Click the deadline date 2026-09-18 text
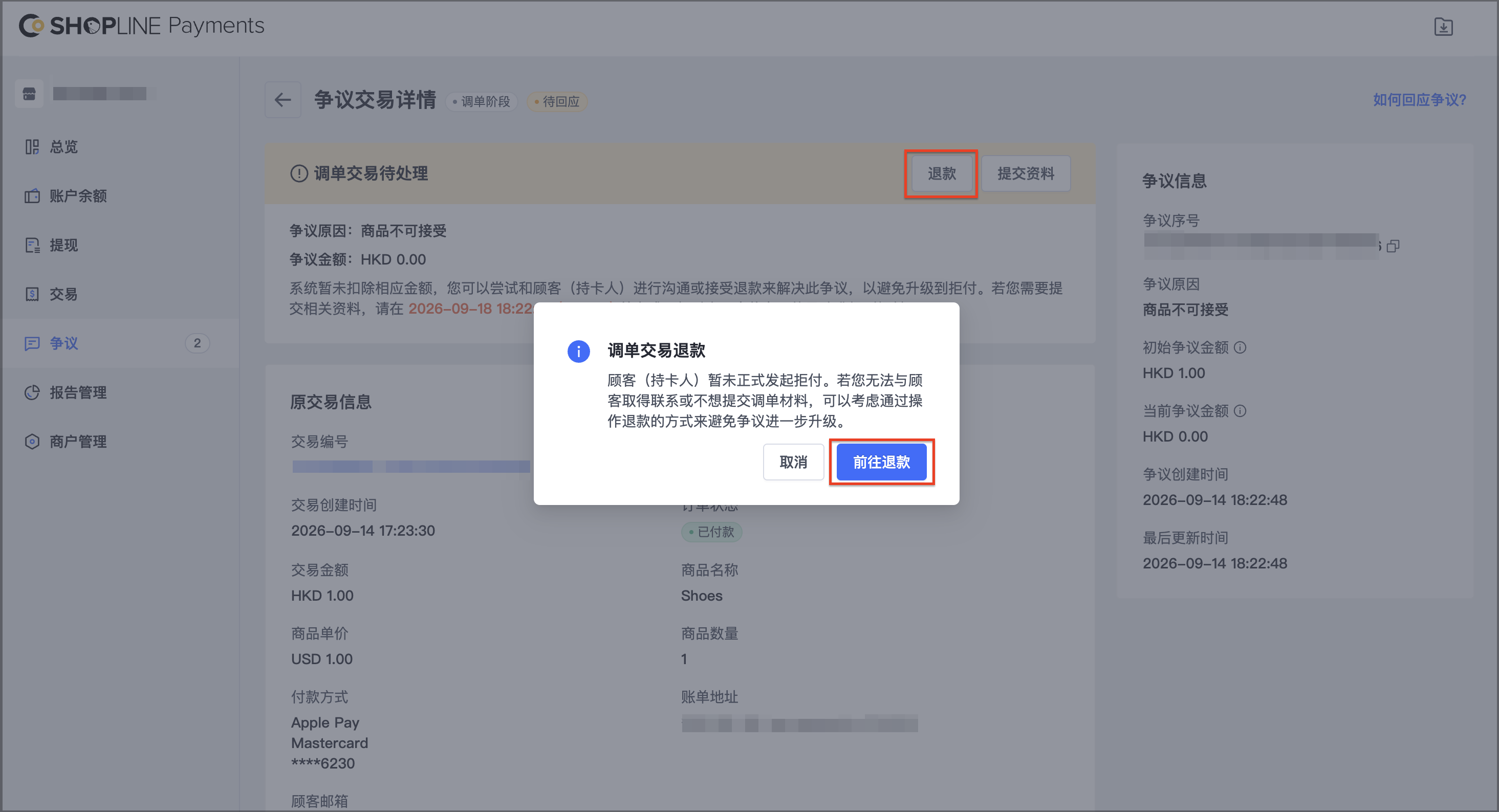The height and width of the screenshot is (812, 1499). (x=471, y=309)
